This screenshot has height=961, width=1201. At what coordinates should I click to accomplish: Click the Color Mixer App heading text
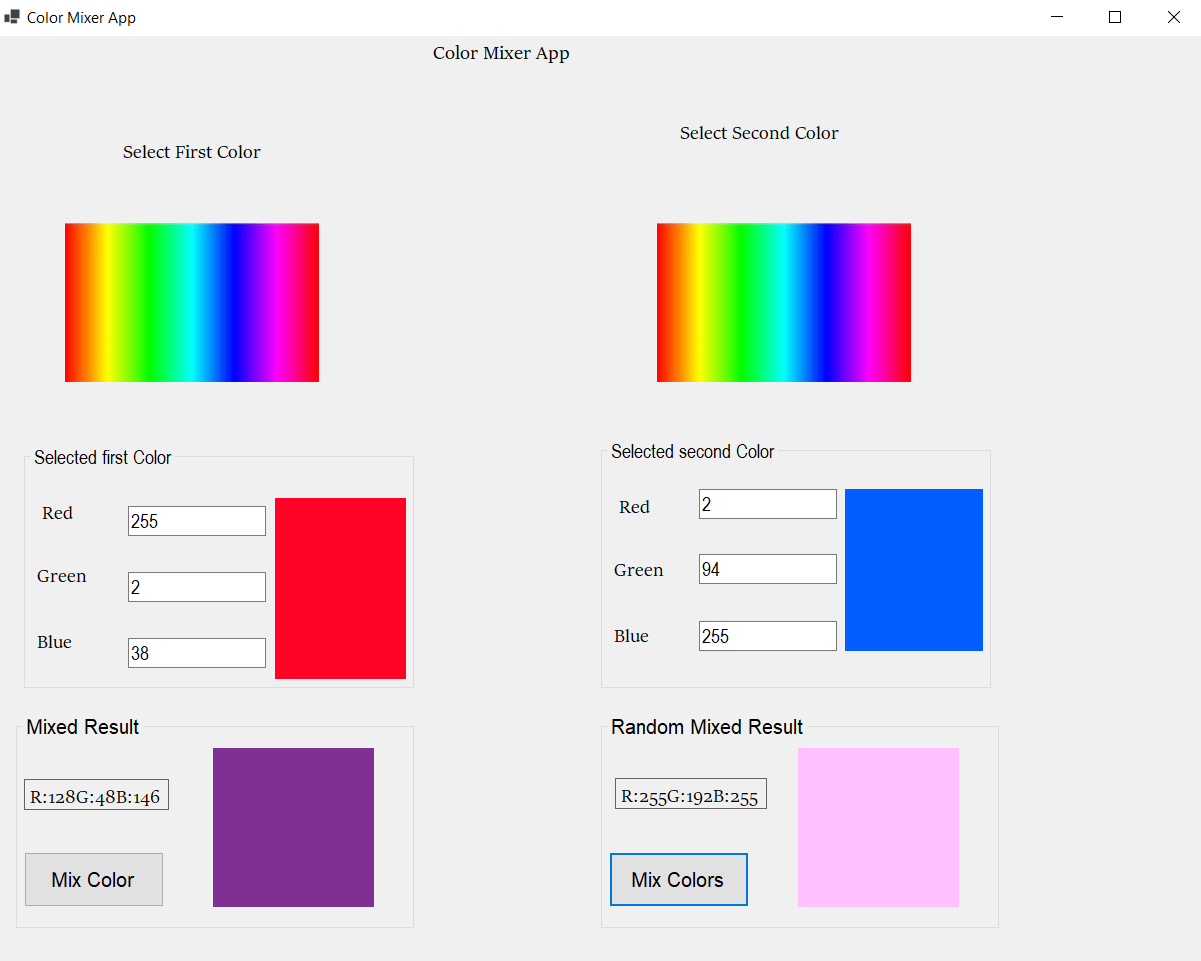[x=501, y=53]
